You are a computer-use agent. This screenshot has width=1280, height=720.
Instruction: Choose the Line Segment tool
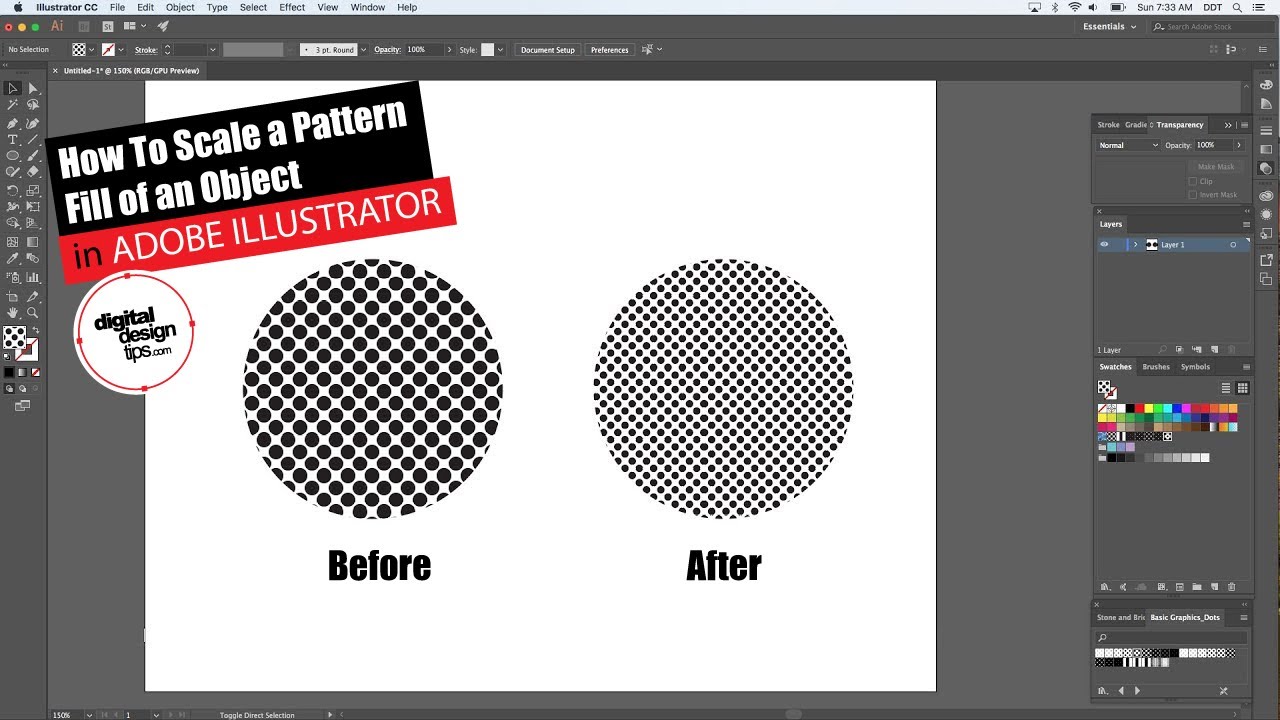pos(32,140)
